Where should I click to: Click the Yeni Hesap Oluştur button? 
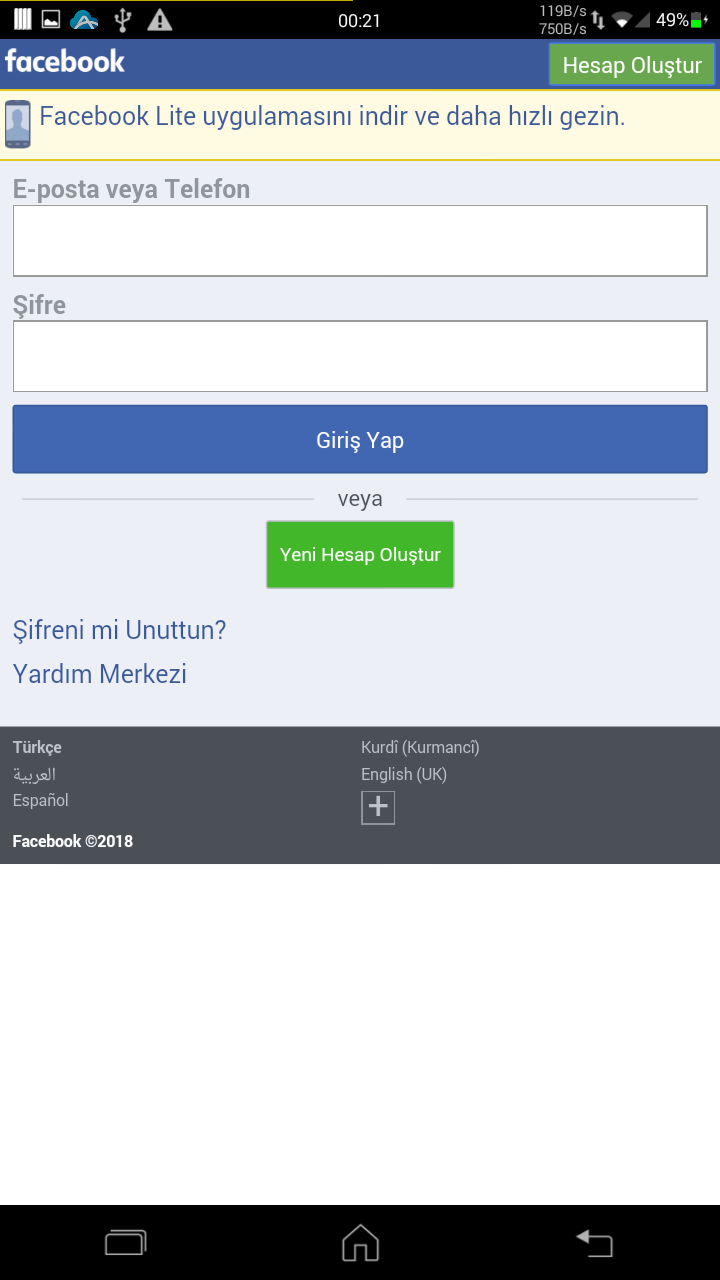pyautogui.click(x=360, y=555)
